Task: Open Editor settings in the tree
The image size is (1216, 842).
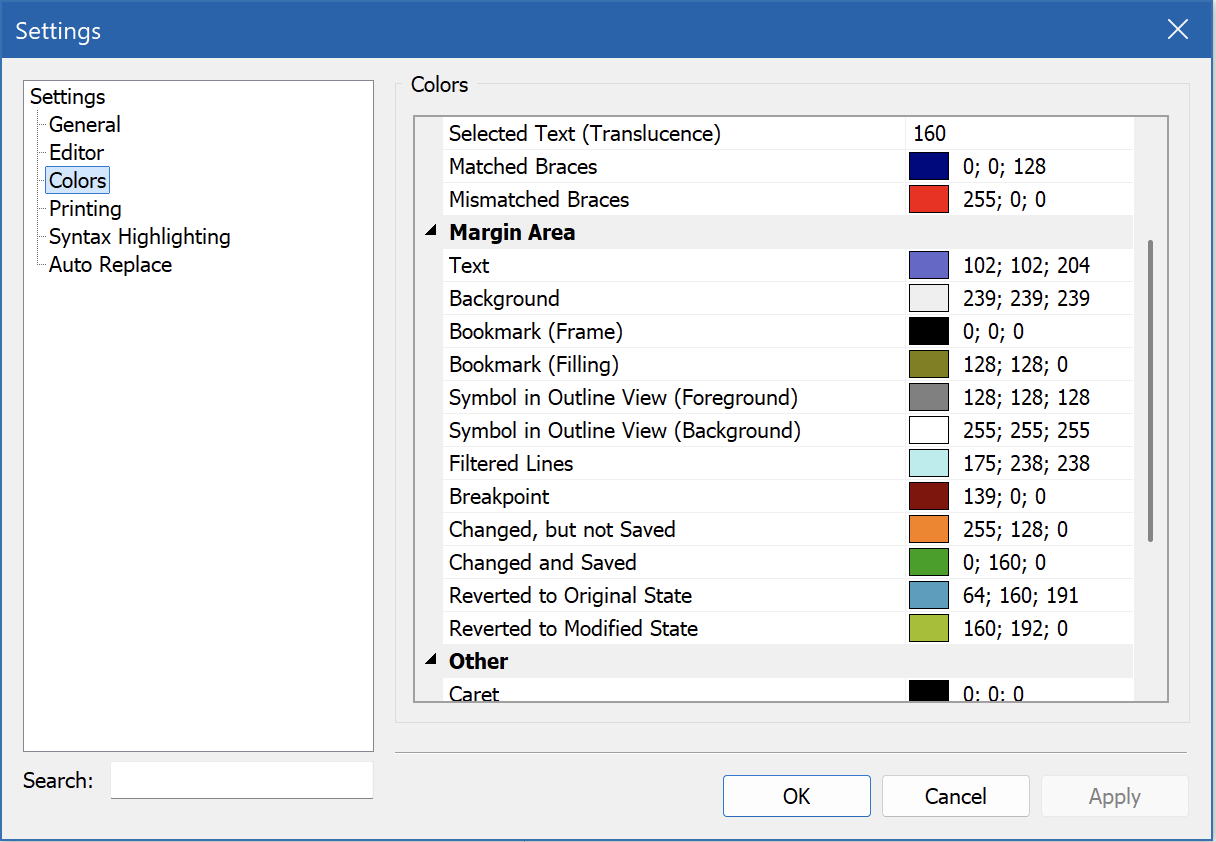Action: click(x=77, y=152)
